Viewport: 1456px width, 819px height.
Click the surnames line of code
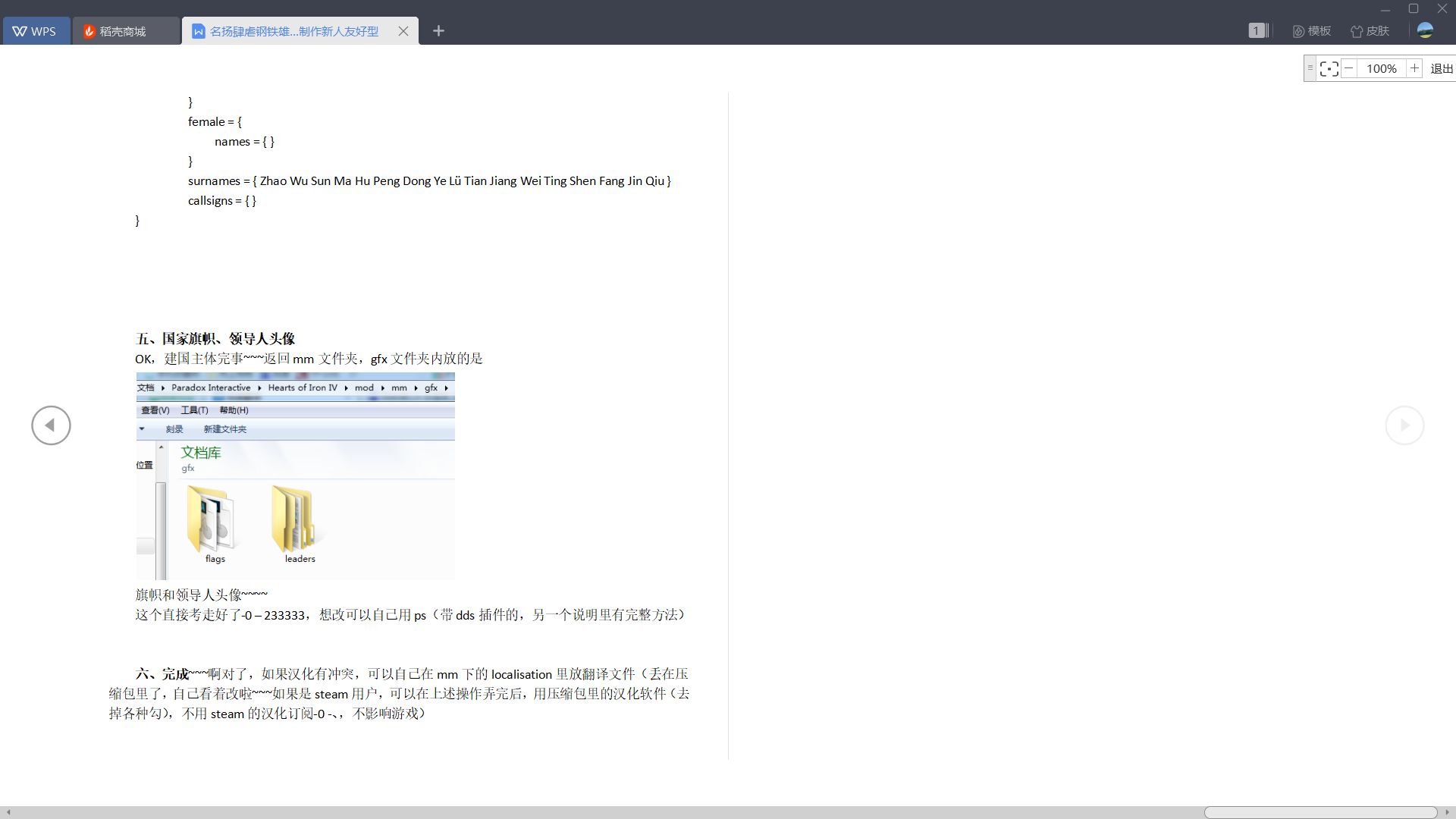click(x=429, y=181)
